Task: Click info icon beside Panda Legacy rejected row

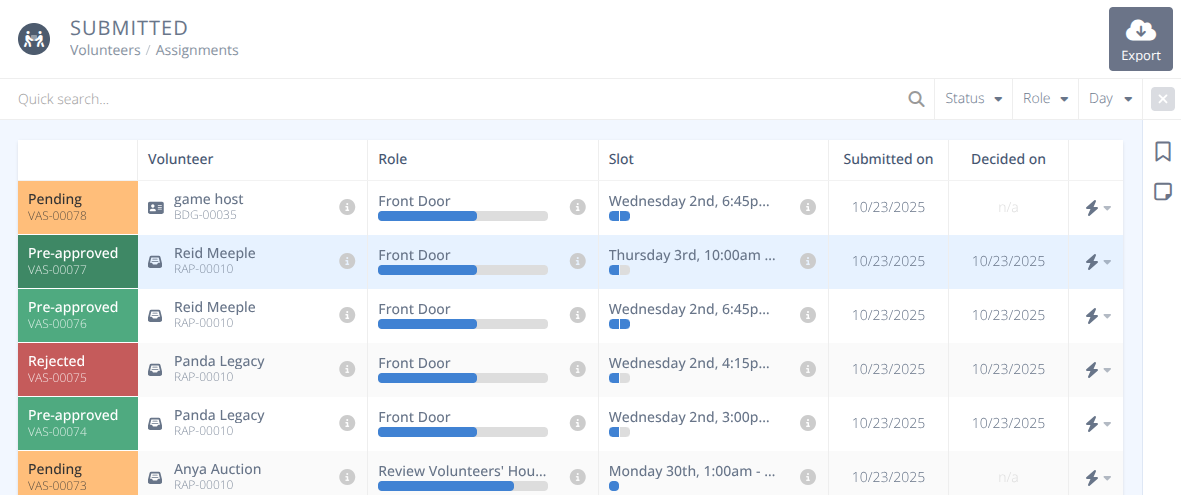Action: tap(347, 369)
